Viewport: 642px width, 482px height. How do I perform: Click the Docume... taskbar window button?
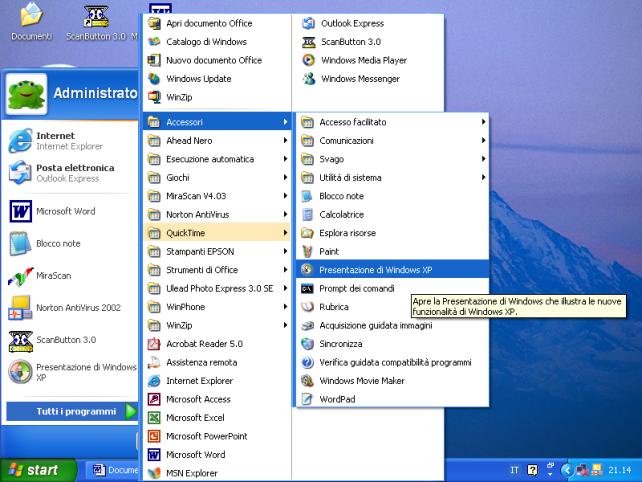113,470
